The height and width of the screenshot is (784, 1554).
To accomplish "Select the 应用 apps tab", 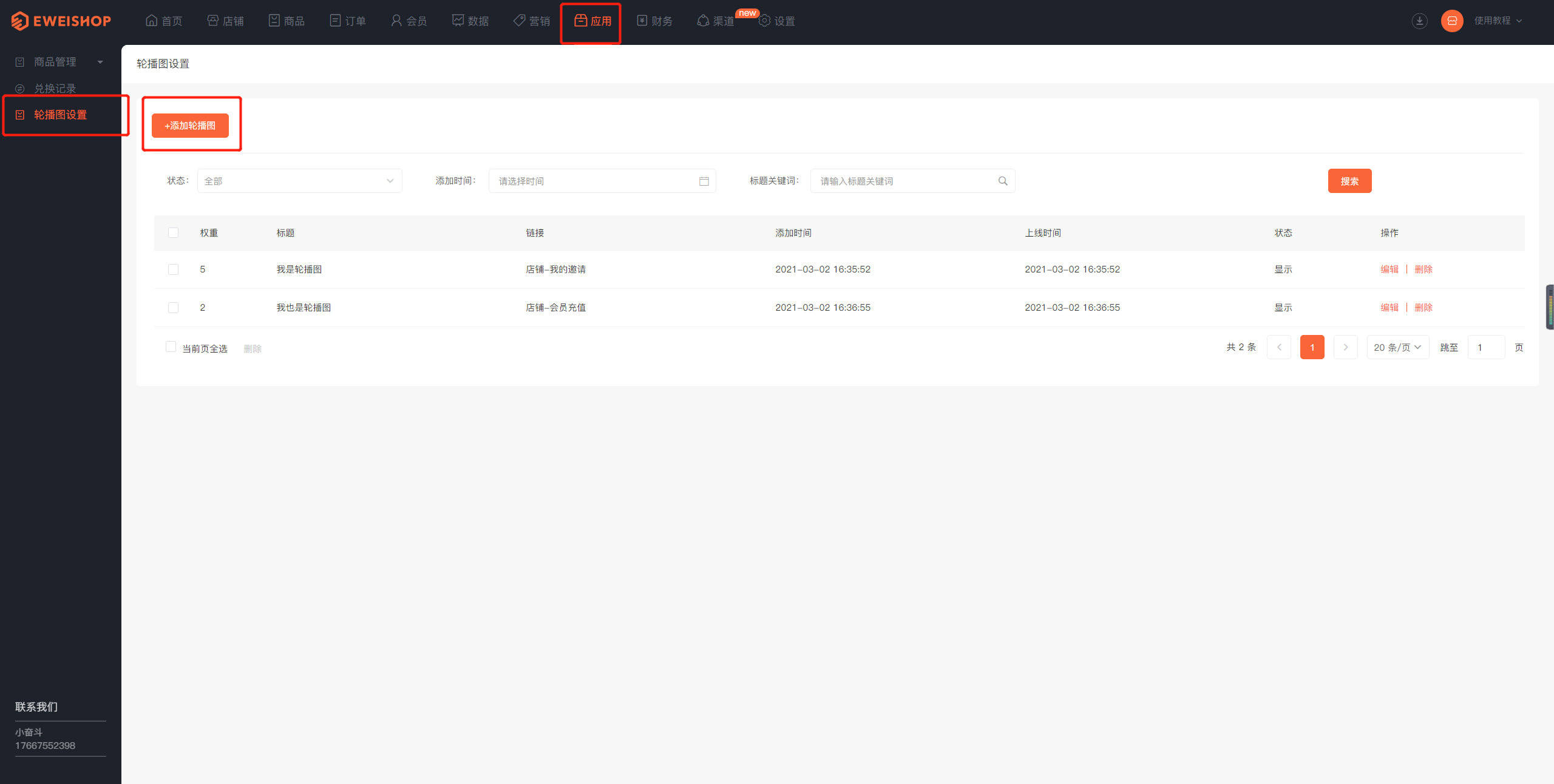I will tap(593, 21).
